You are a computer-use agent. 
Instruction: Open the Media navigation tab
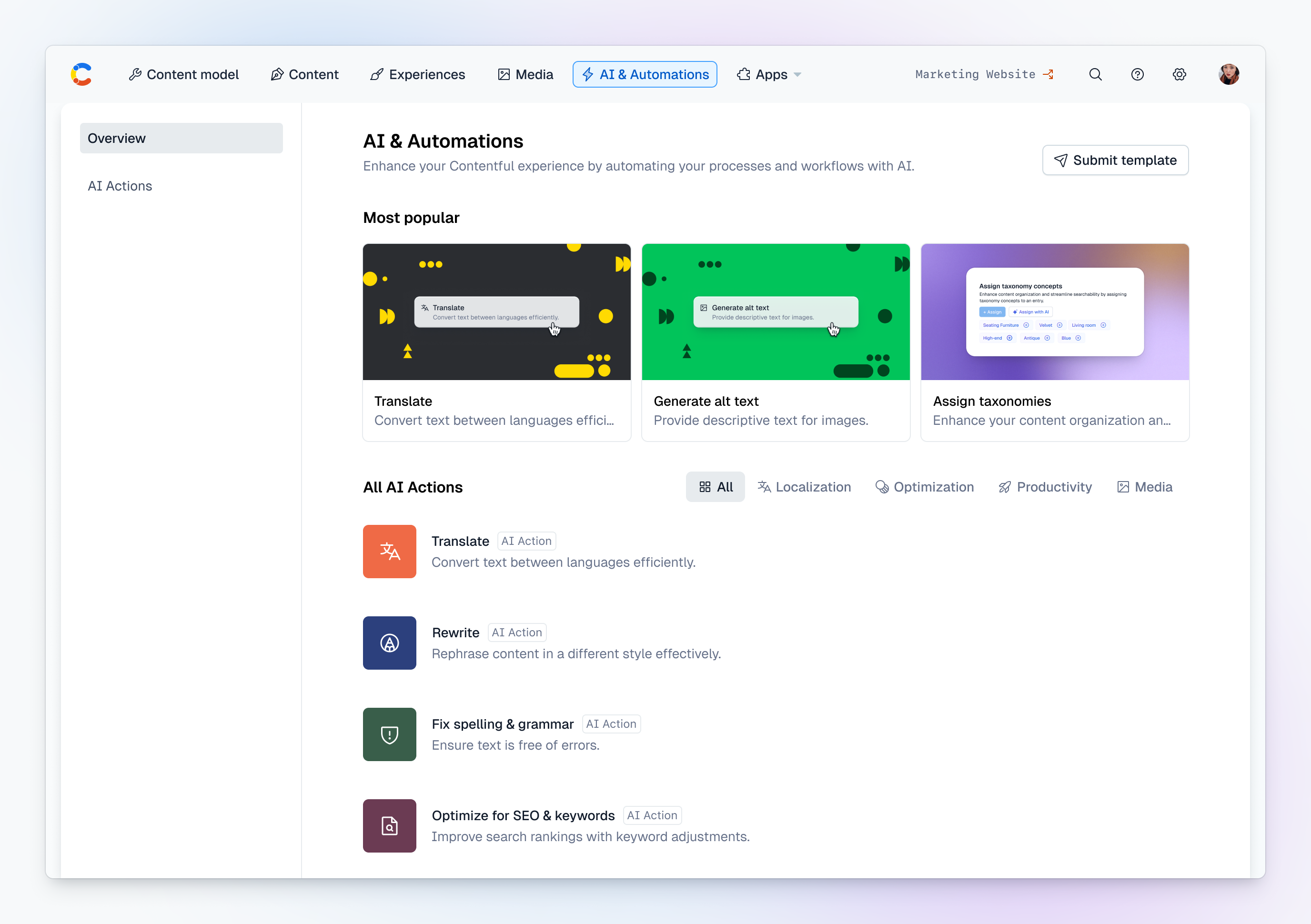tap(525, 74)
